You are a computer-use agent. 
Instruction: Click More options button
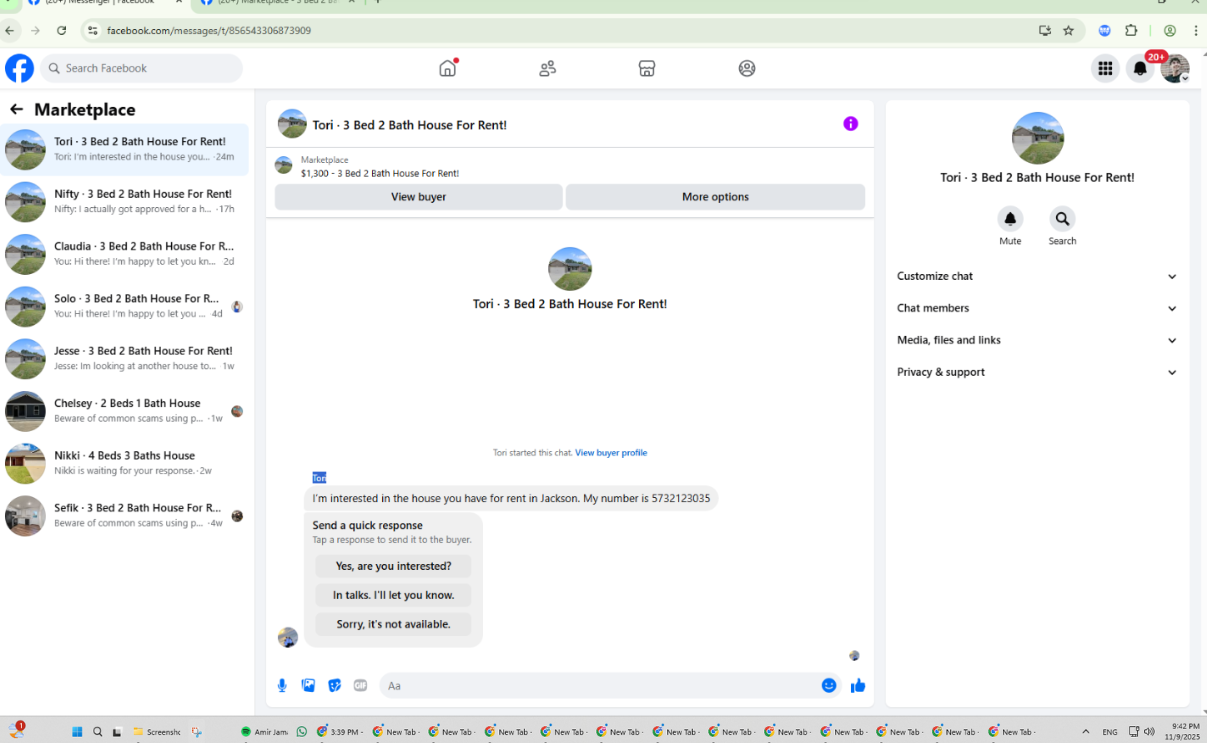coord(715,197)
